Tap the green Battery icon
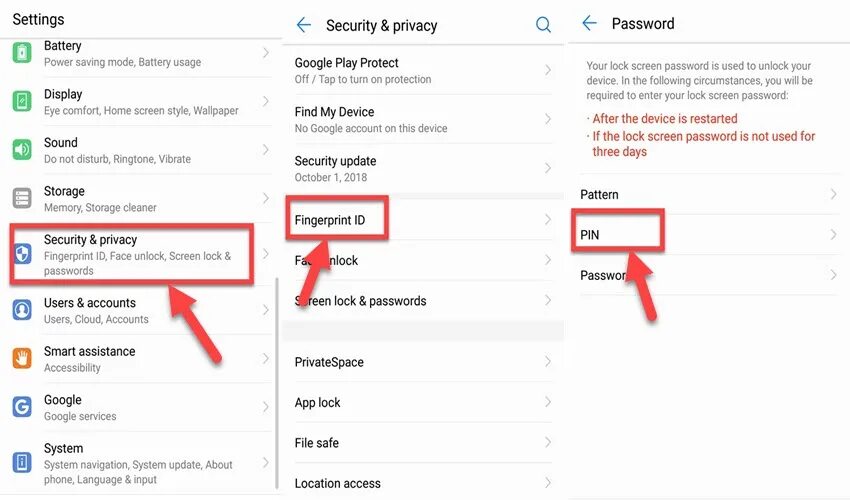 tap(22, 53)
